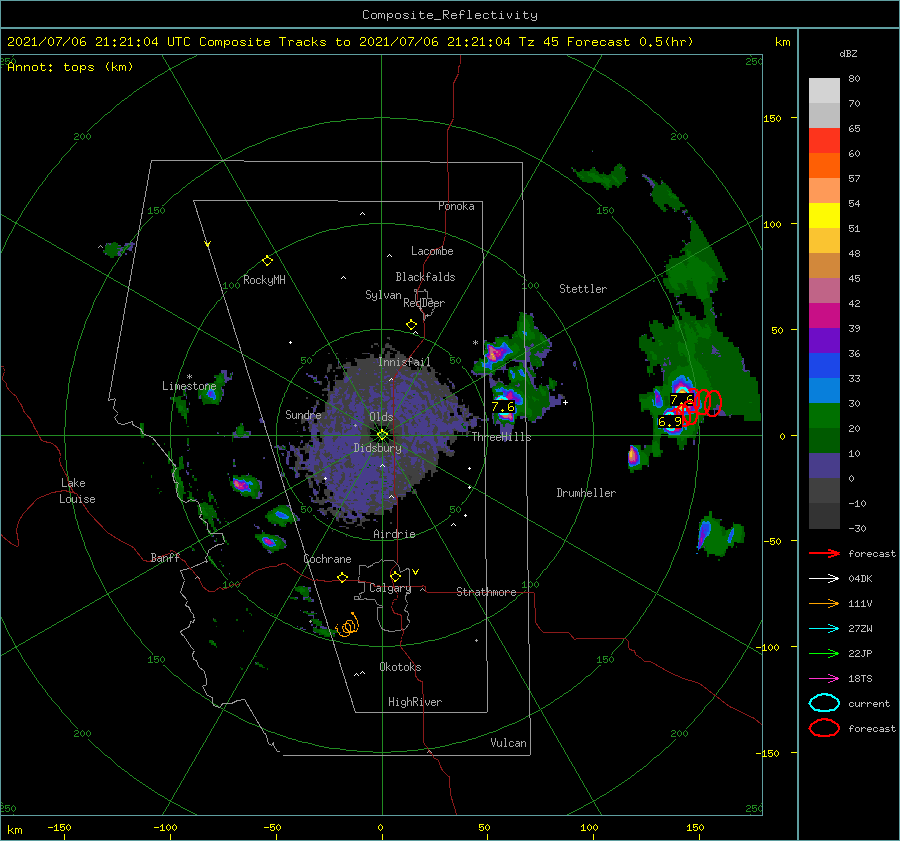This screenshot has height=841, width=900.
Task: Click the Composite_Reflectivity title
Action: [x=450, y=15]
